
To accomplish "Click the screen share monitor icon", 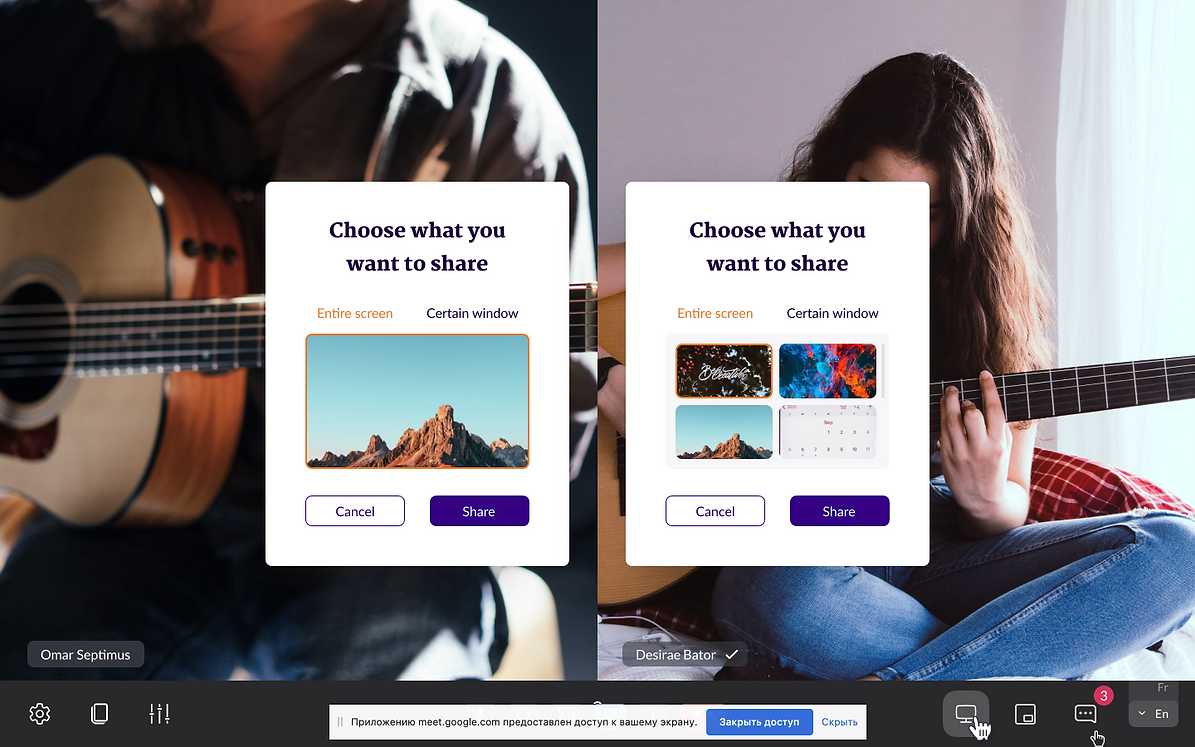I will (966, 713).
